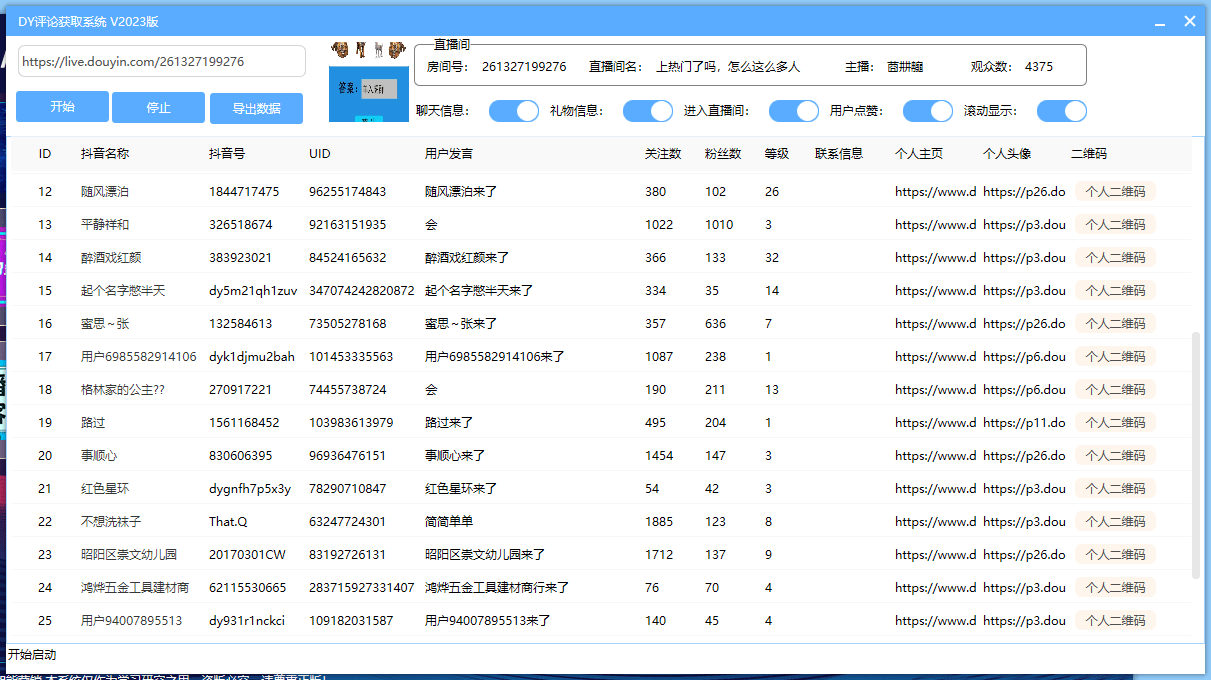Select the 抖音号 cell That.Q
This screenshot has width=1211, height=680.
click(228, 521)
